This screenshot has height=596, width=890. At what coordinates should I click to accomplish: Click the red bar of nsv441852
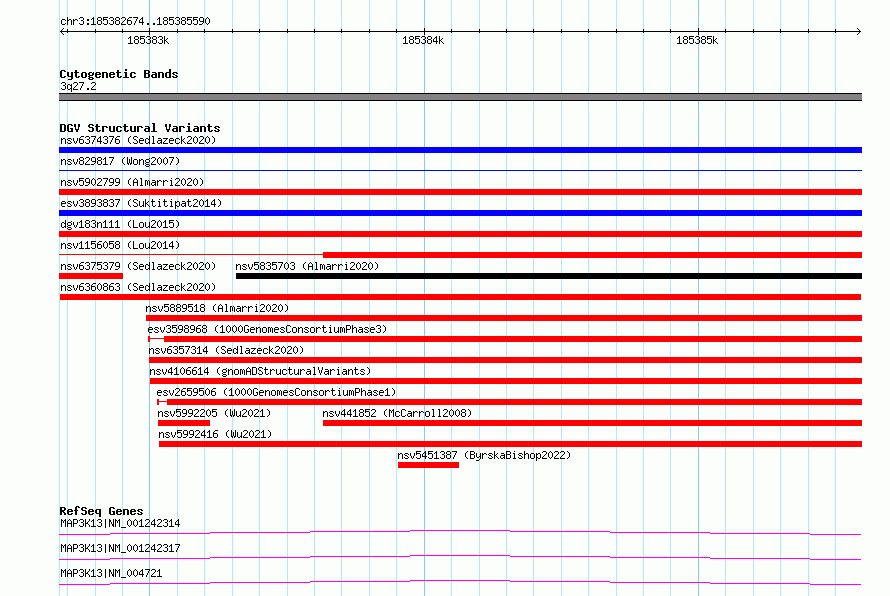(592, 423)
